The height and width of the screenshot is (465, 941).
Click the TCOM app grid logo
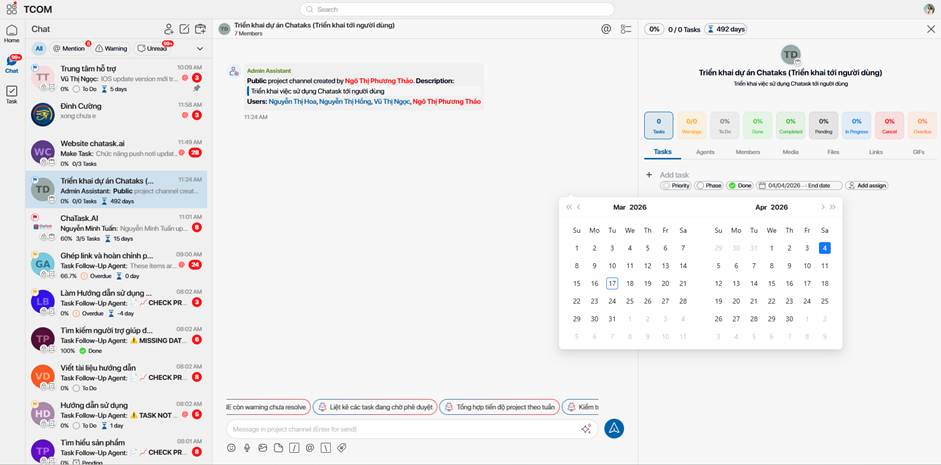pyautogui.click(x=11, y=9)
